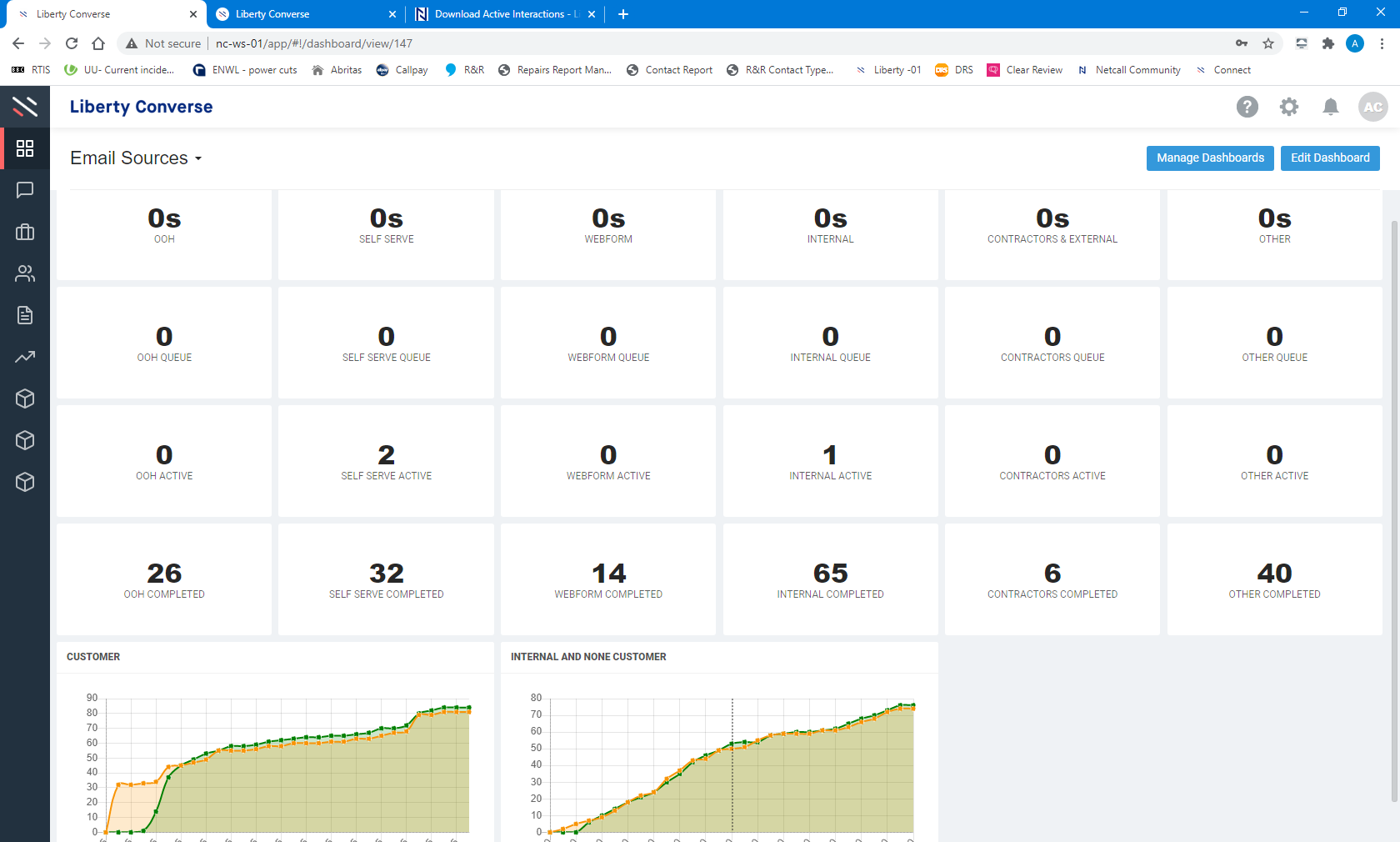Open the settings gear icon

tap(1289, 107)
